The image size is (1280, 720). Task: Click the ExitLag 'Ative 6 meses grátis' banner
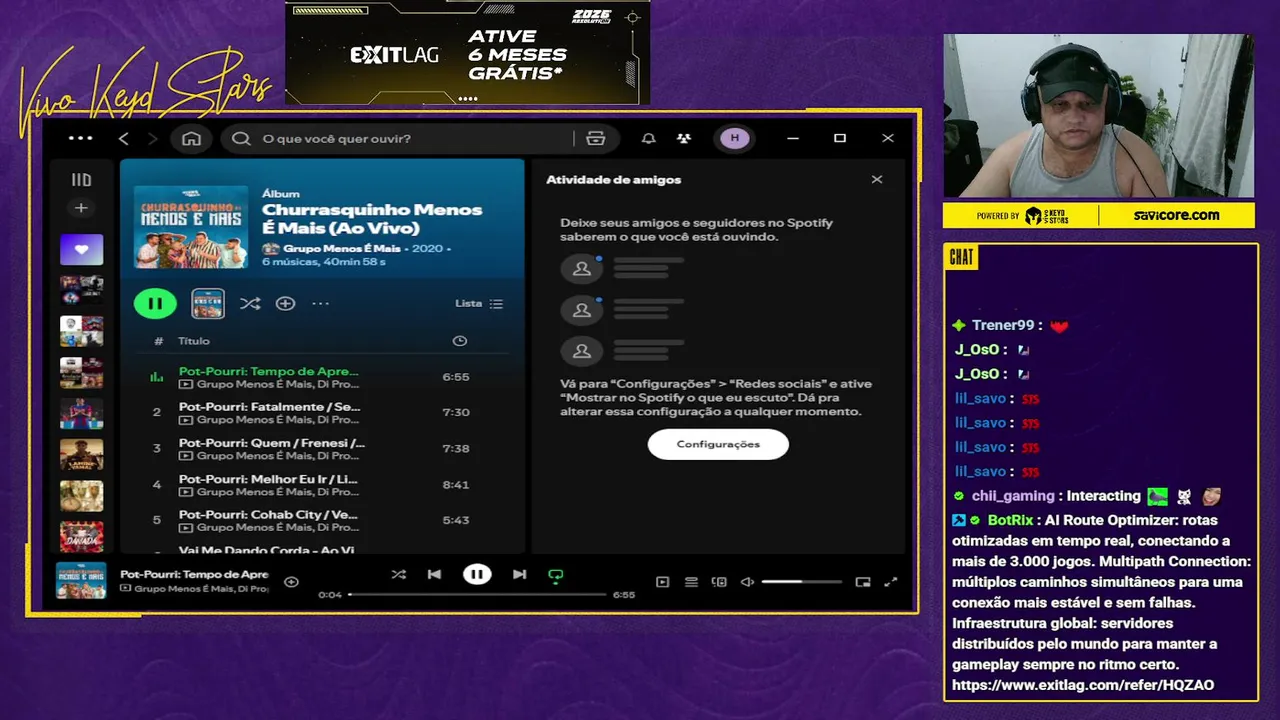[x=467, y=52]
